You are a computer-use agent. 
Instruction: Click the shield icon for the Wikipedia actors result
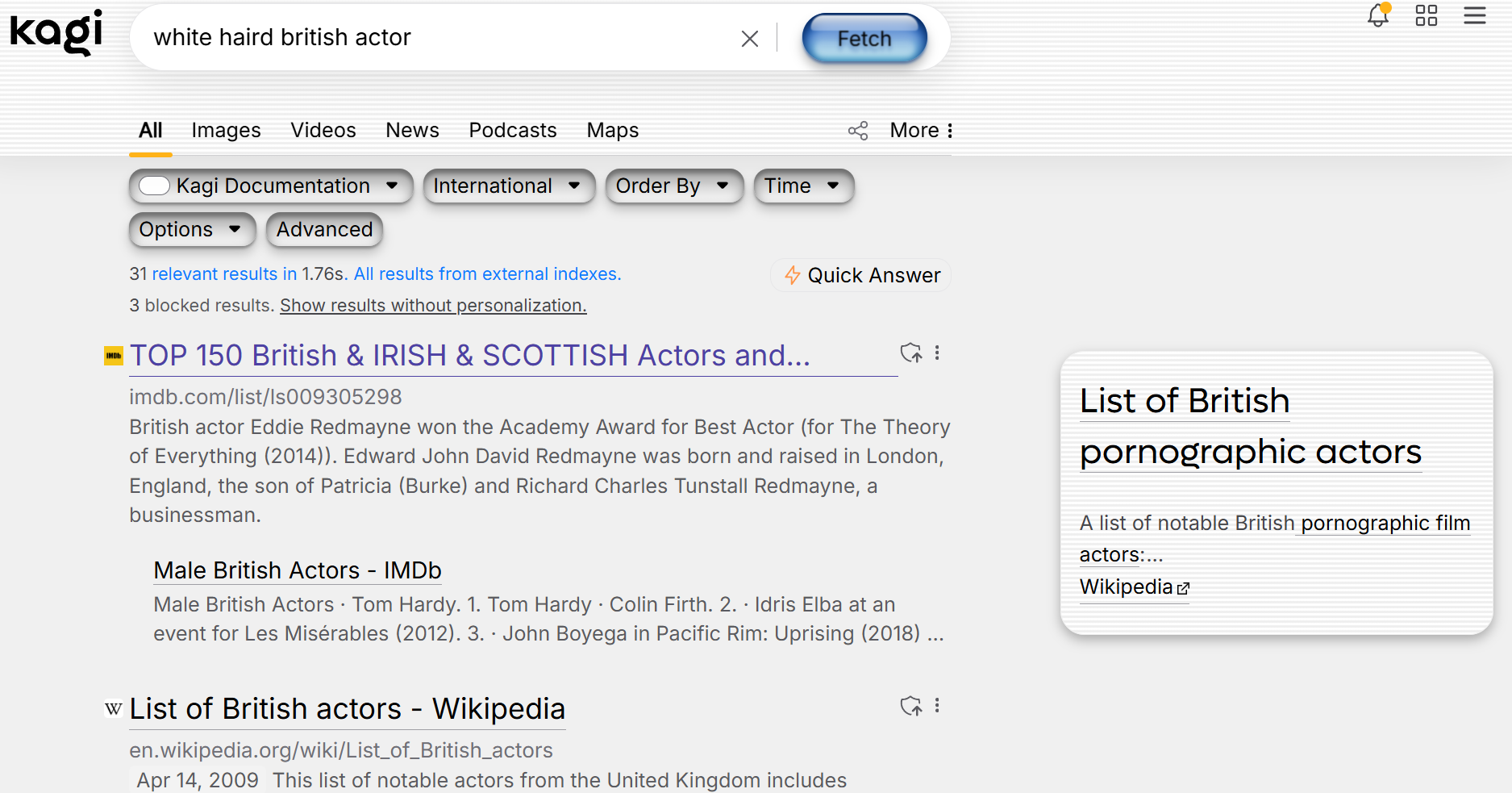tap(911, 707)
